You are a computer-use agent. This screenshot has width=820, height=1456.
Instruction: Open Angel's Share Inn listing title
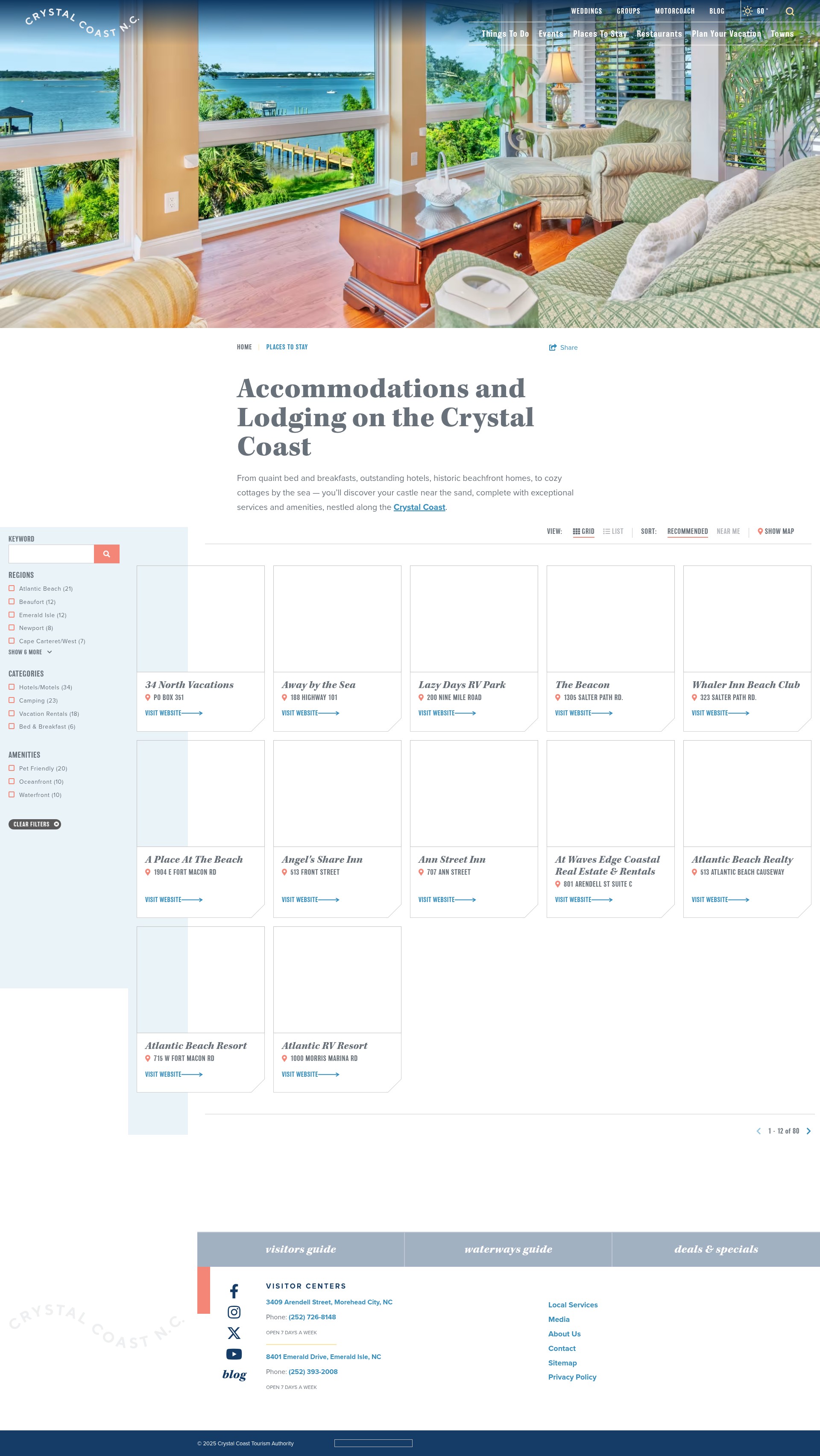click(x=322, y=860)
